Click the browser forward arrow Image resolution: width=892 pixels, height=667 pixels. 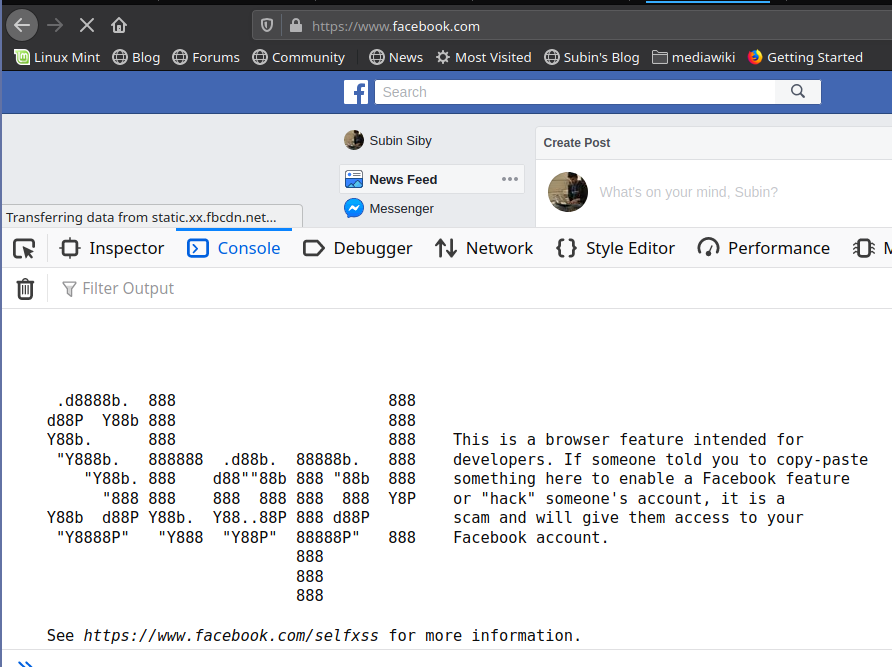[55, 25]
